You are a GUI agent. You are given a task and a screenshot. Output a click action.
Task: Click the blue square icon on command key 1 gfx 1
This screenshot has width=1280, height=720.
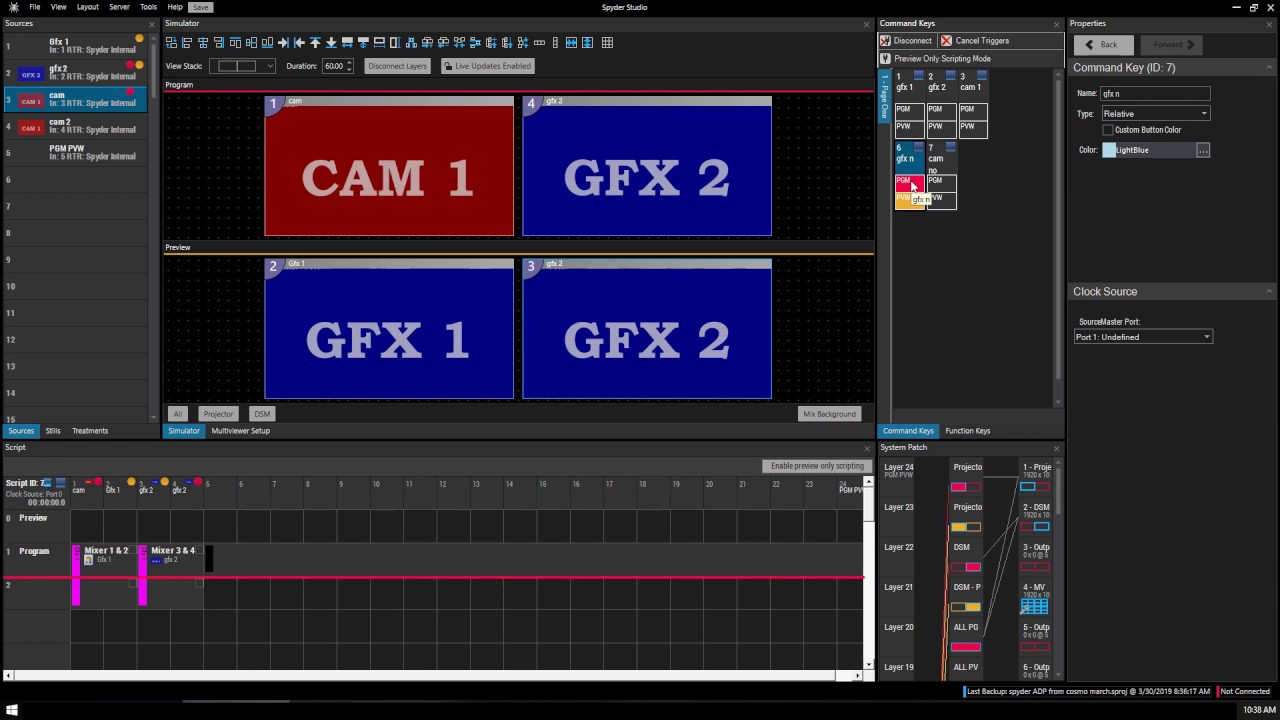point(918,76)
